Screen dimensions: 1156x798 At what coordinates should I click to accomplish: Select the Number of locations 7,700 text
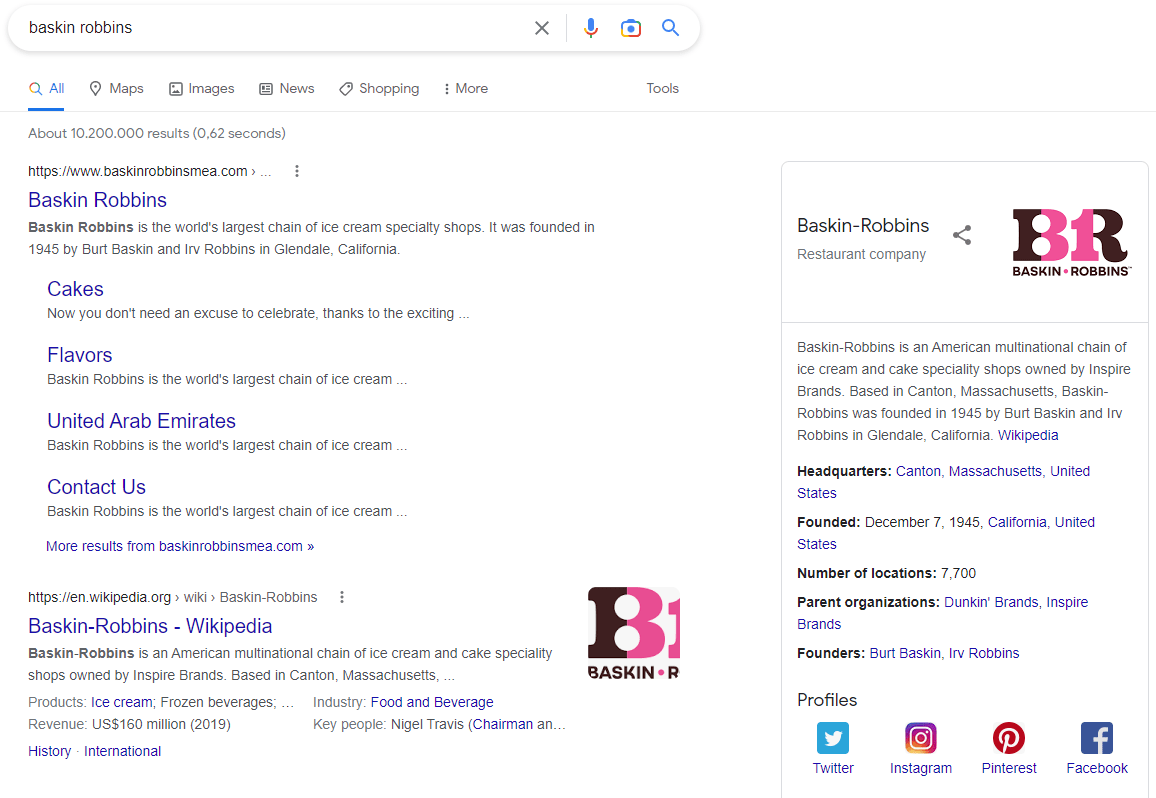coord(886,573)
